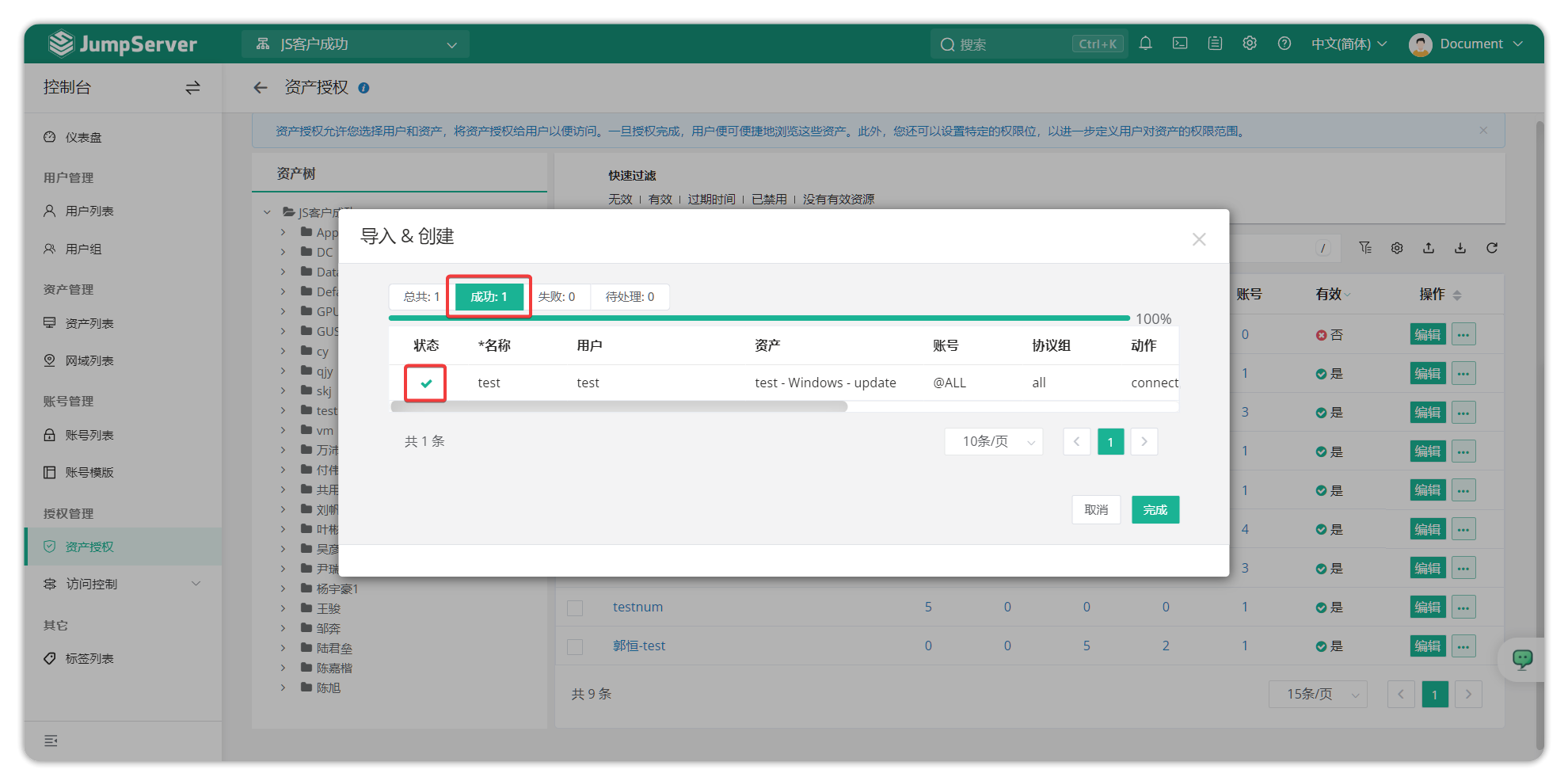Image resolution: width=1568 pixels, height=777 pixels.
Task: Click the 完成 button
Action: (x=1155, y=510)
